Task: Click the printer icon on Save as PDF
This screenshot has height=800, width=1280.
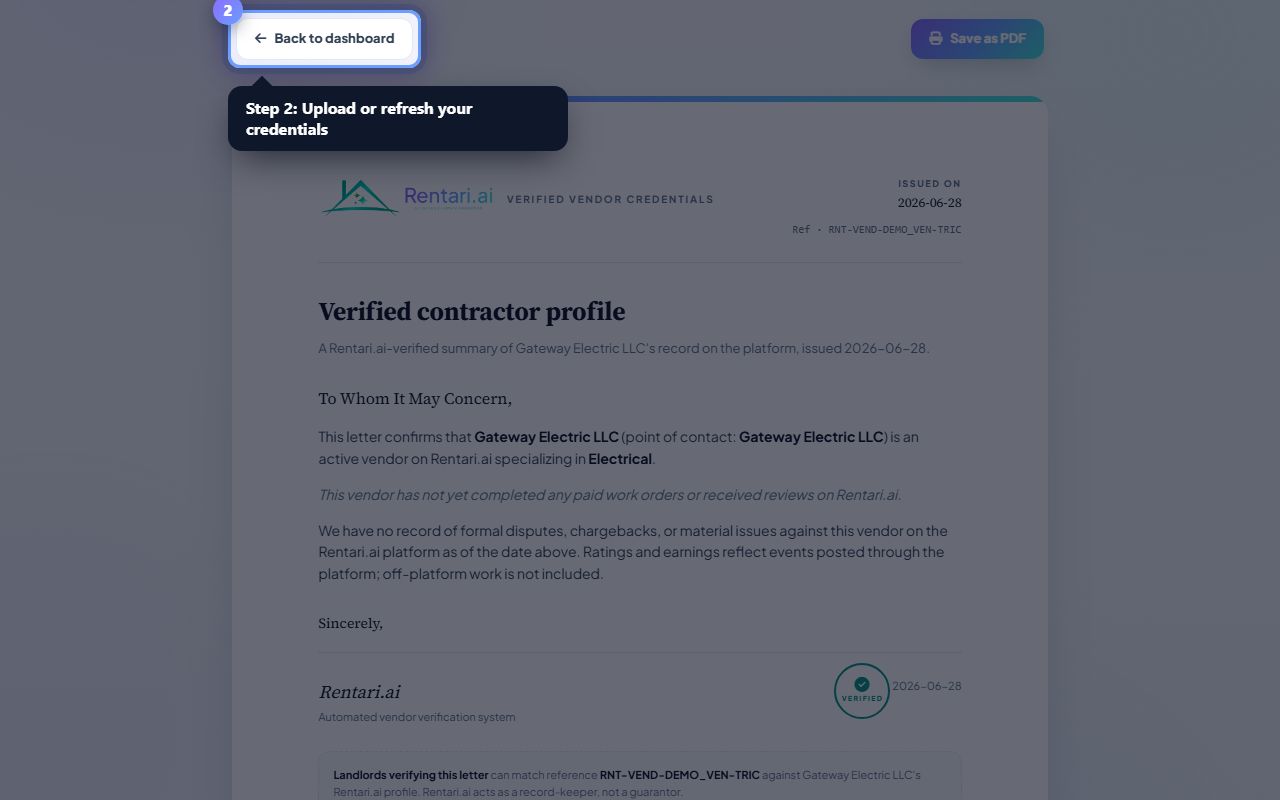Action: 935,39
